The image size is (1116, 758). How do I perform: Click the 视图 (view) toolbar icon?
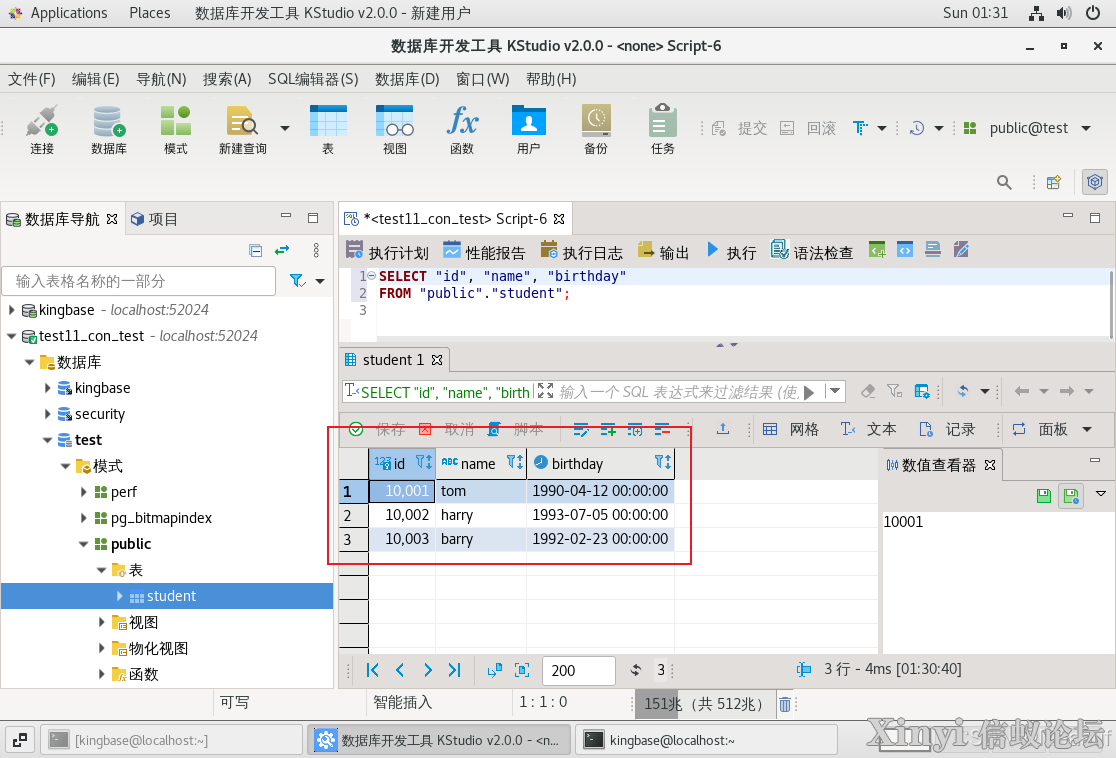click(395, 129)
